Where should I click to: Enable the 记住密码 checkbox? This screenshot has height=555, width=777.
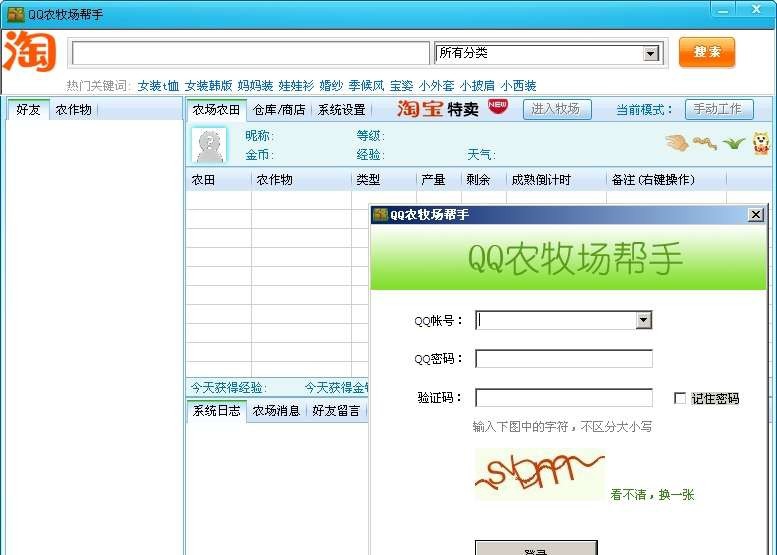point(680,398)
